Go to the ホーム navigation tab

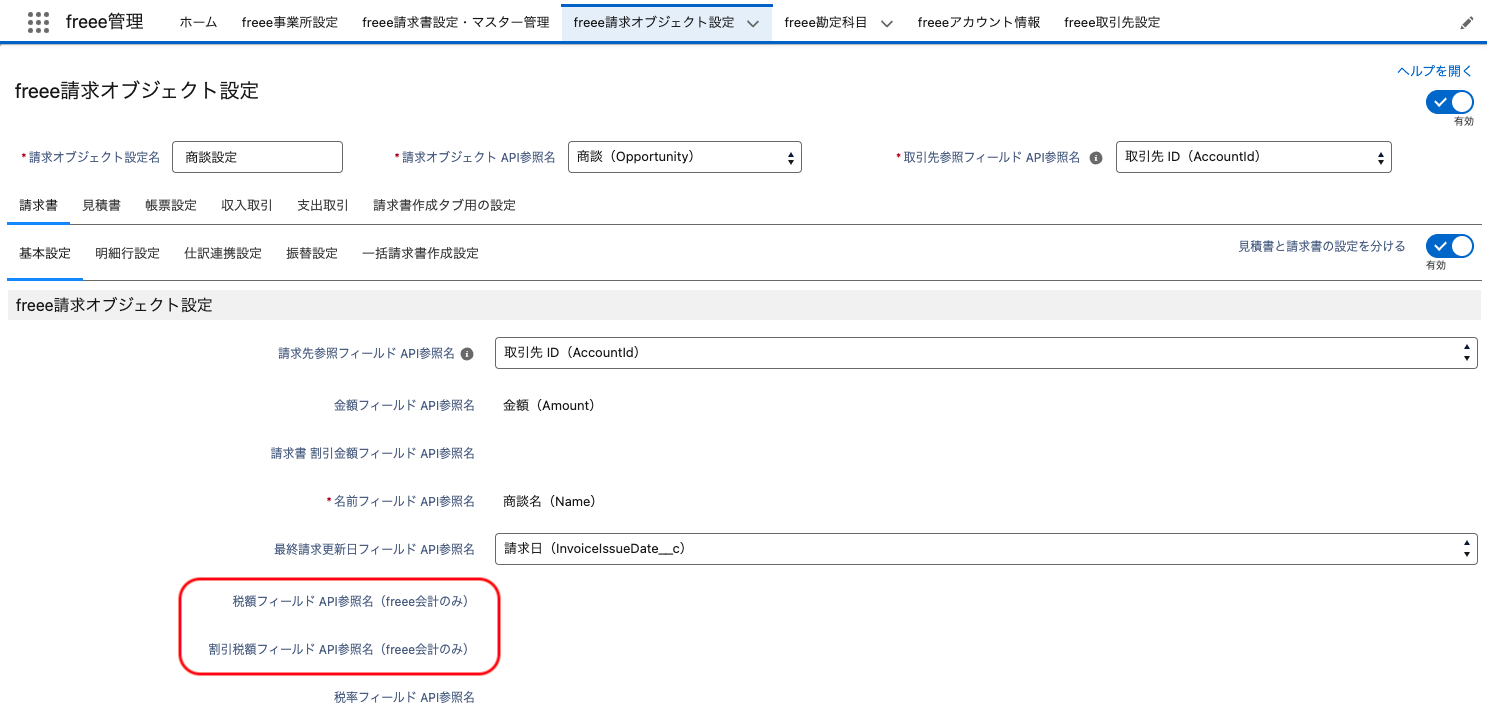pos(198,22)
